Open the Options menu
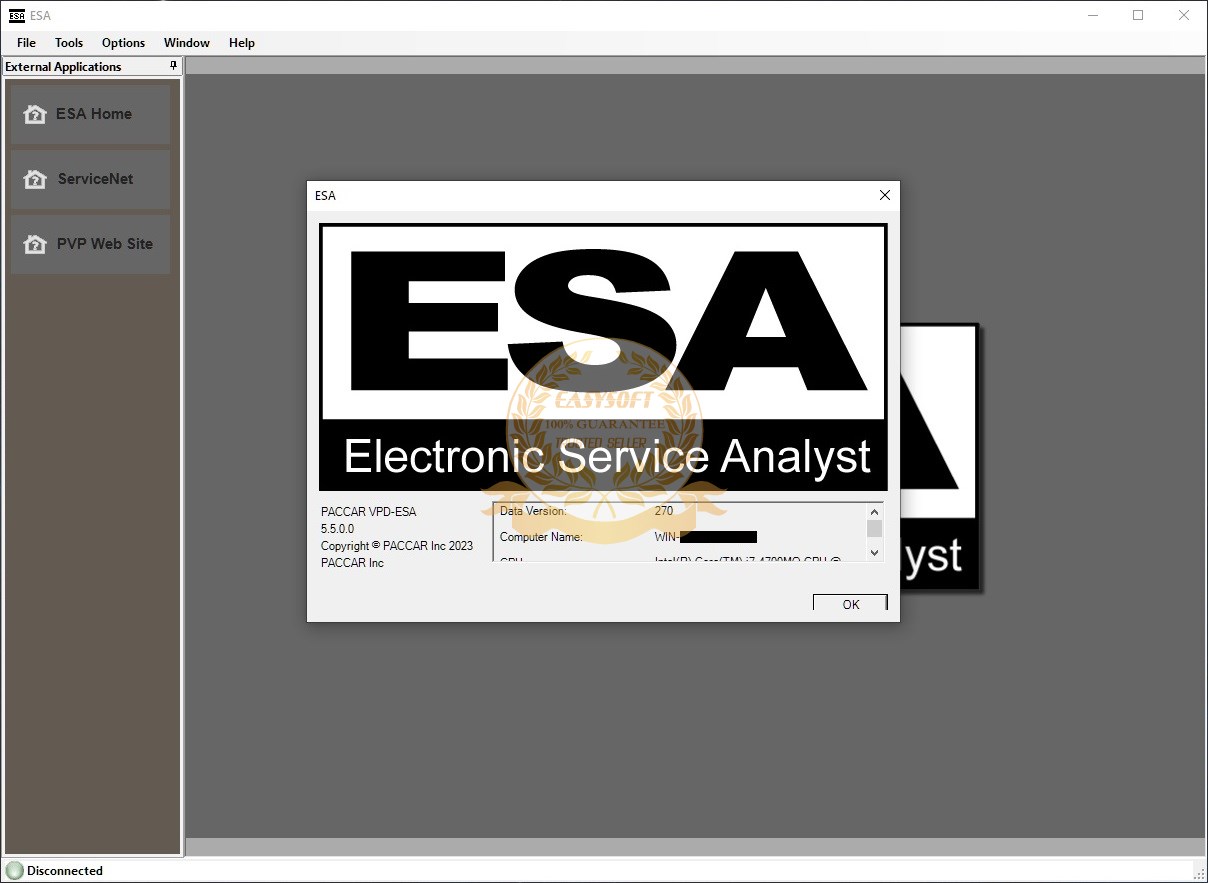Viewport: 1208px width, 883px height. tap(123, 43)
